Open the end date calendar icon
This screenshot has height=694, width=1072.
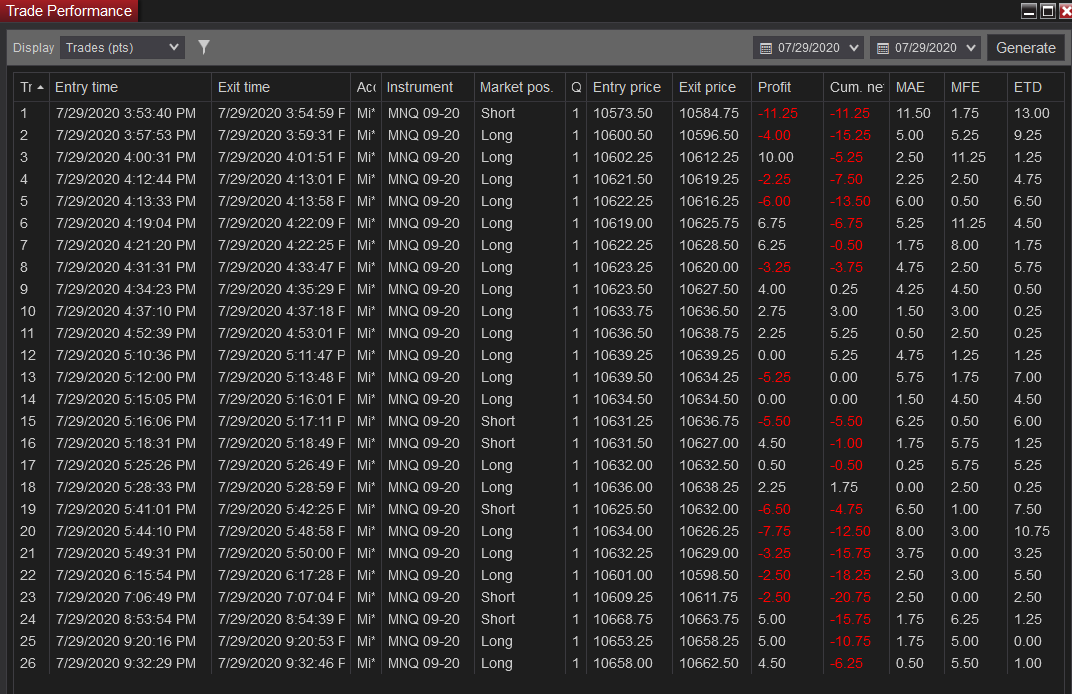click(x=883, y=48)
